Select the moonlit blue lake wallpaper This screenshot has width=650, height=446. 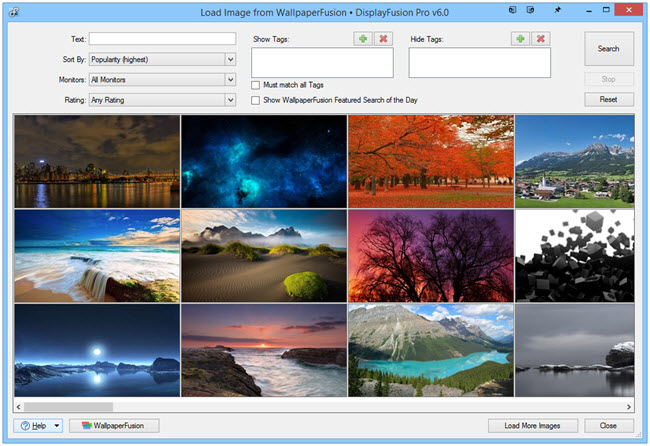[97, 350]
